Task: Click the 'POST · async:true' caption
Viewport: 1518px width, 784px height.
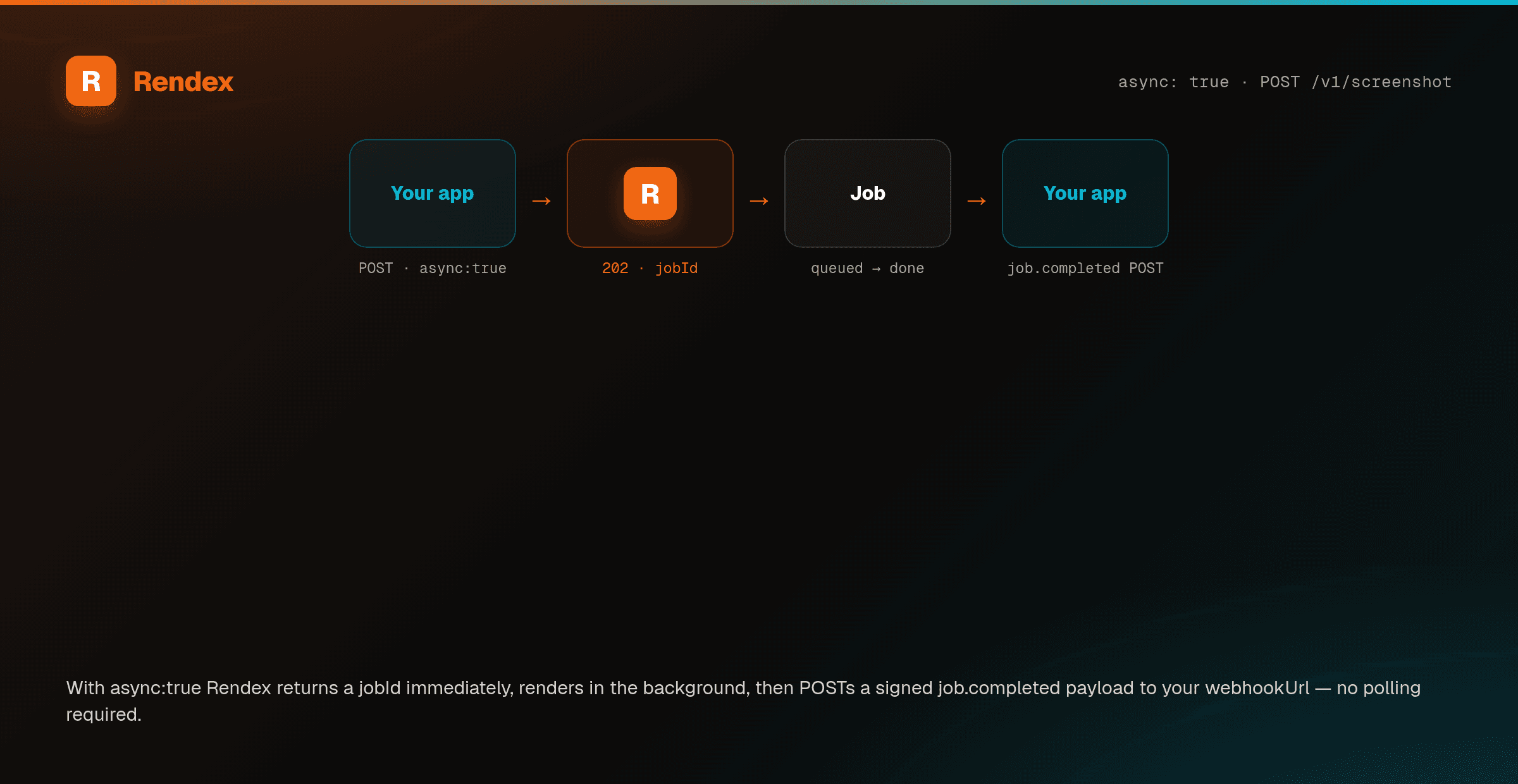Action: [433, 268]
